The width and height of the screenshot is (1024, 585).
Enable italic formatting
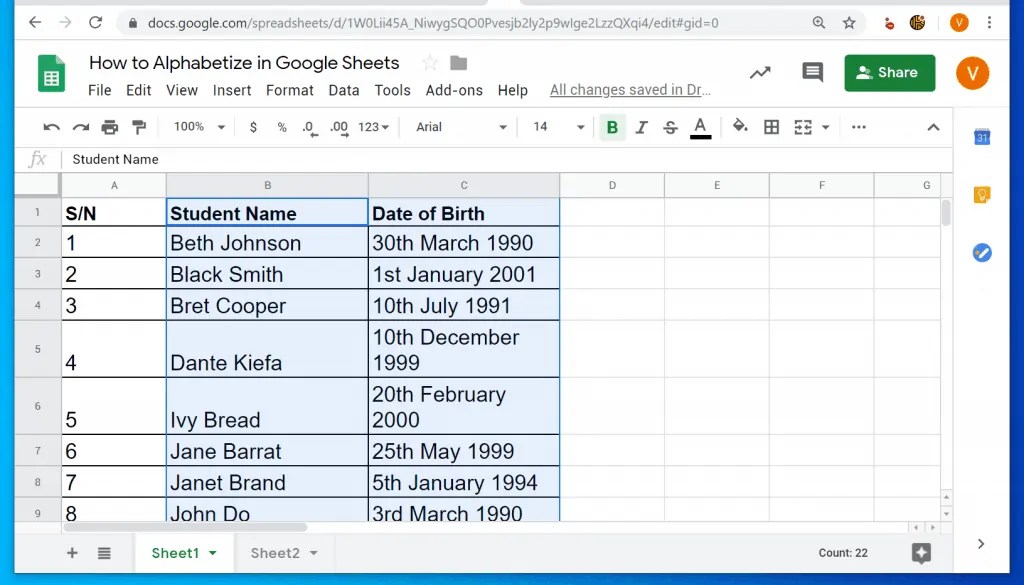(x=641, y=127)
